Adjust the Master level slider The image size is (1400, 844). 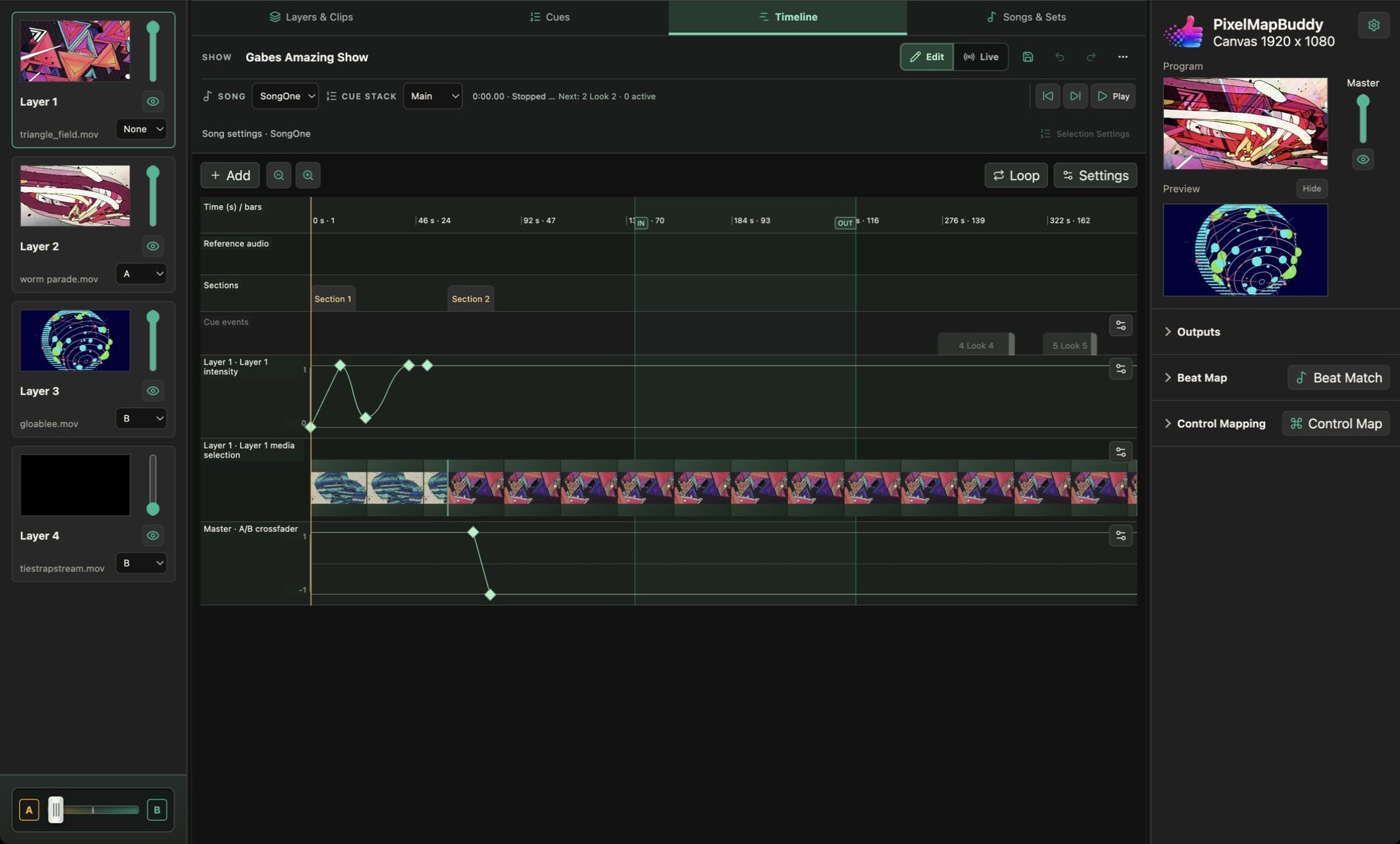(1362, 118)
